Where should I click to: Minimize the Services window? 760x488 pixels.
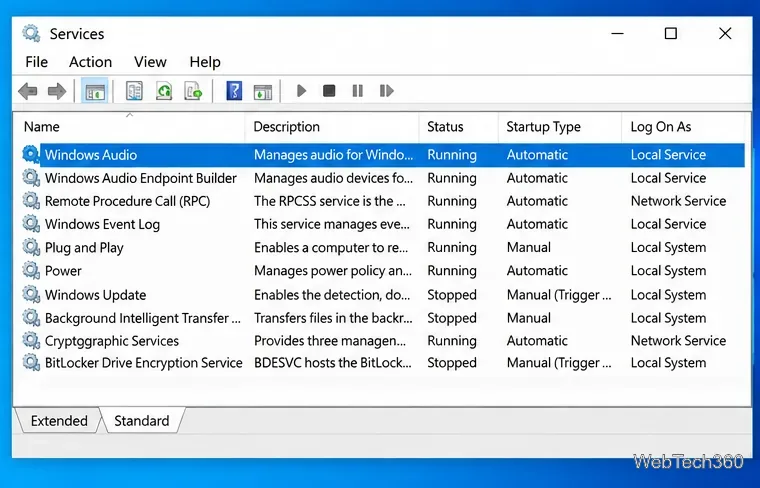coord(618,33)
